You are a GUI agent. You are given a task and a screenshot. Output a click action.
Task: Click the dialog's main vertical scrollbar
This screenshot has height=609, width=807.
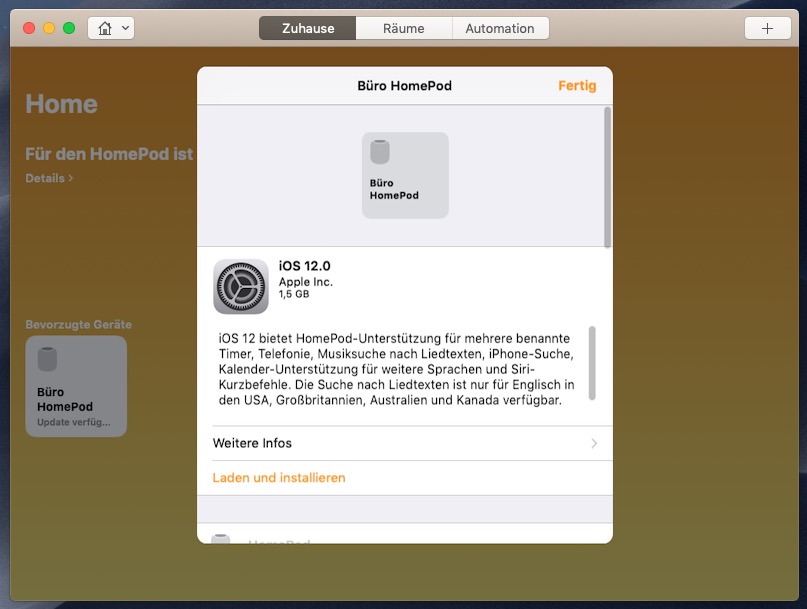tap(607, 178)
